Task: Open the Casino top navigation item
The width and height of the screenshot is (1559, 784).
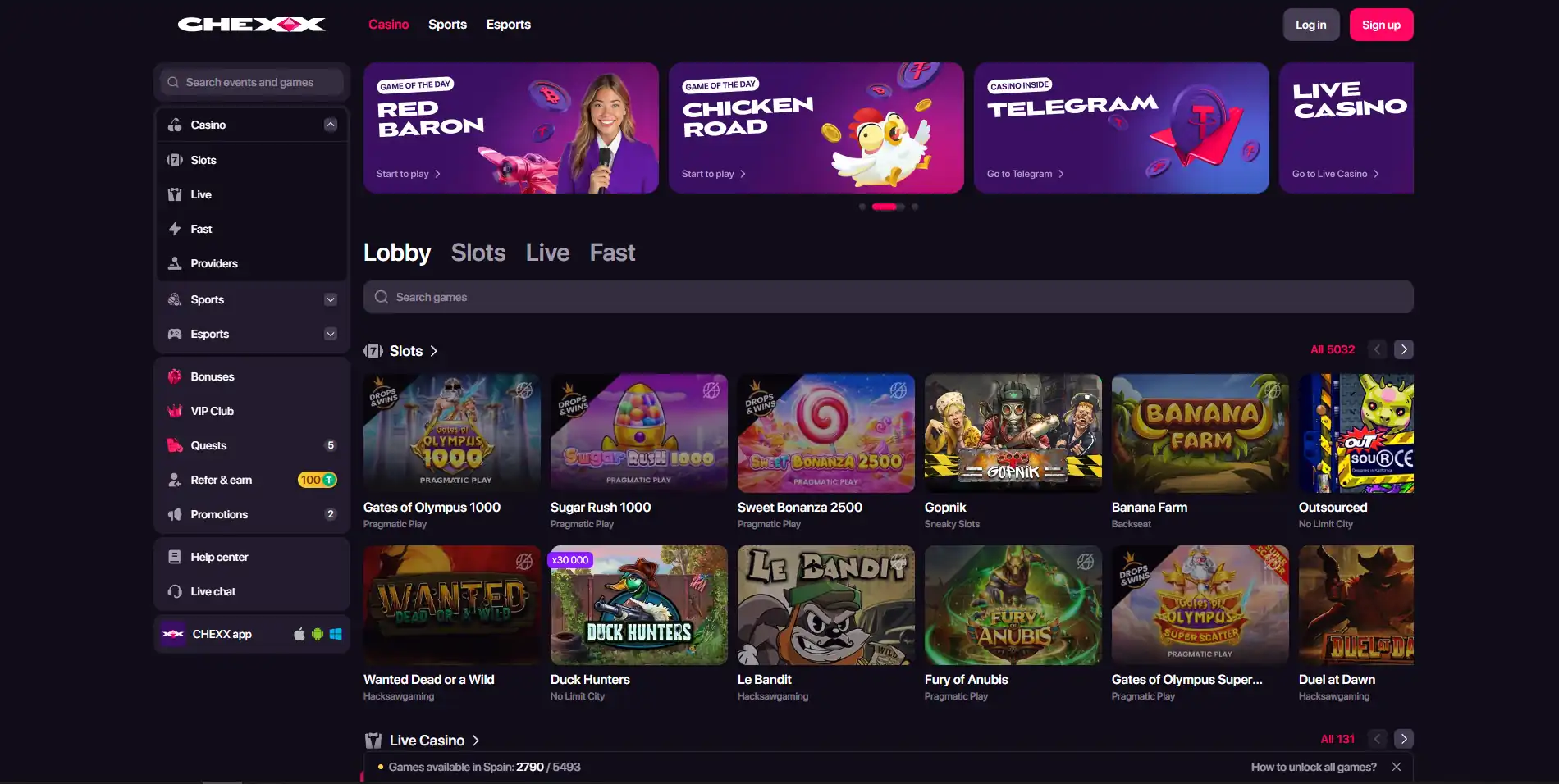Action: pyautogui.click(x=388, y=25)
